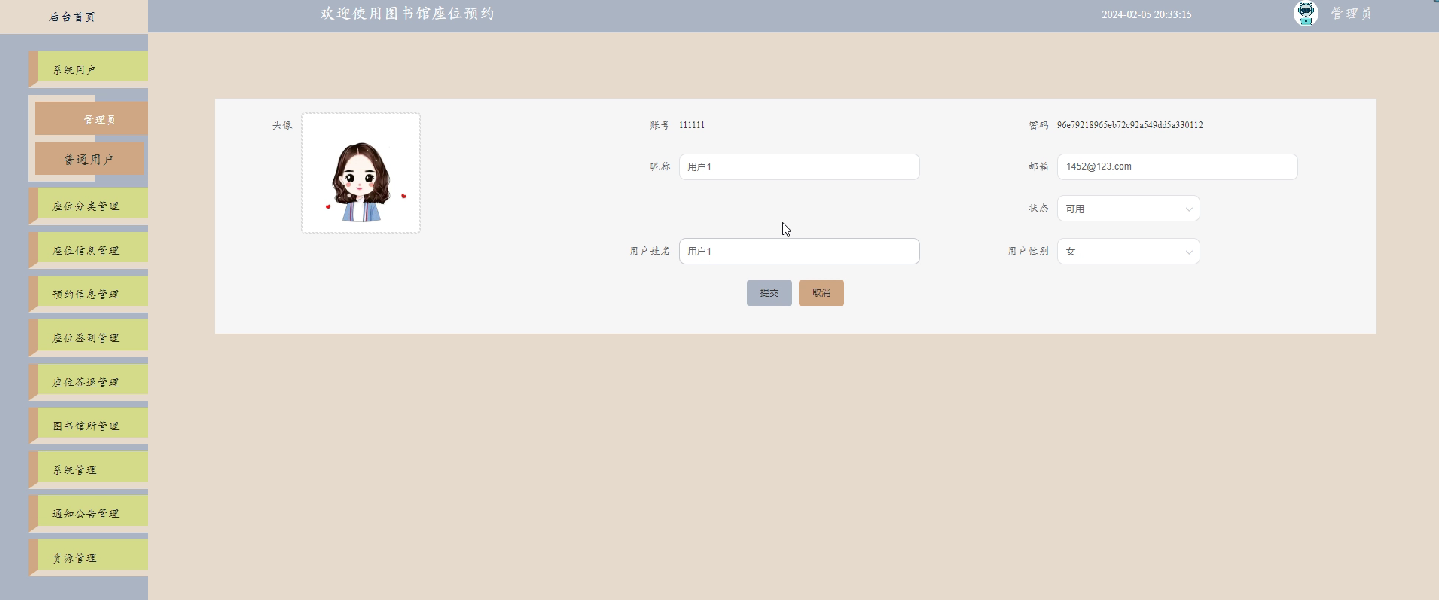This screenshot has width=1439, height=600.
Task: Go to 后台首页 in the top-left
Action: tap(73, 16)
